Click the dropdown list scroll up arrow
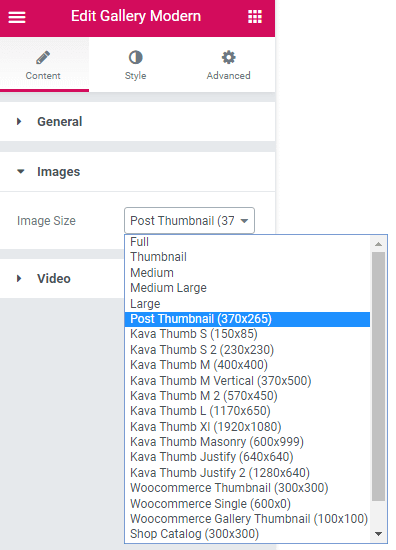396x550 pixels. point(378,244)
